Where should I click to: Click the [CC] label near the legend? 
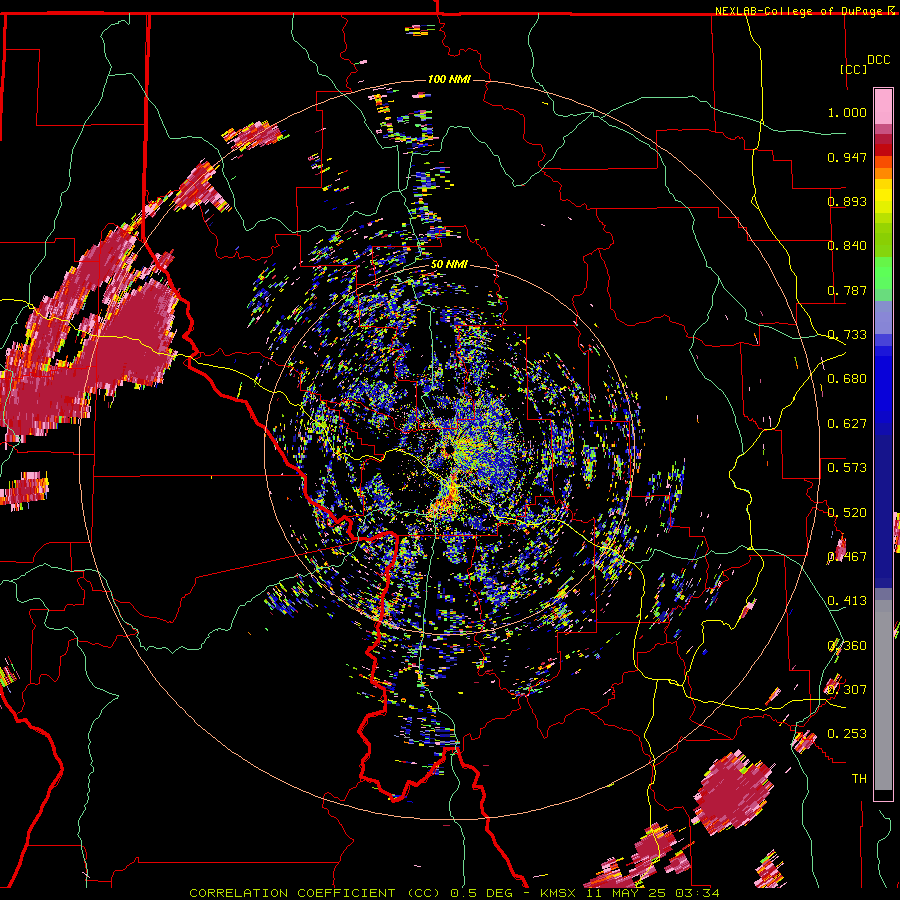click(x=854, y=69)
